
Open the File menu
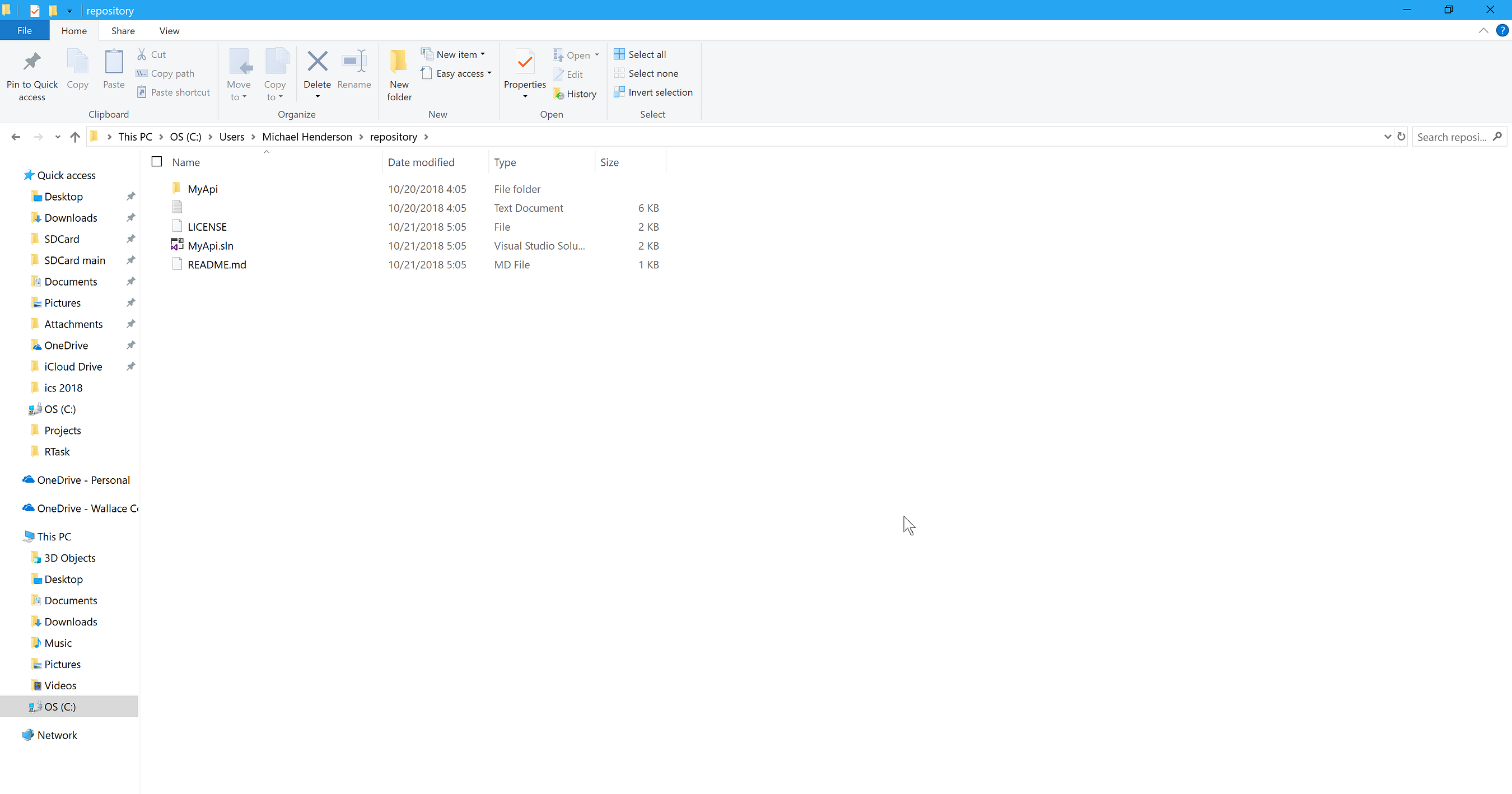coord(24,30)
